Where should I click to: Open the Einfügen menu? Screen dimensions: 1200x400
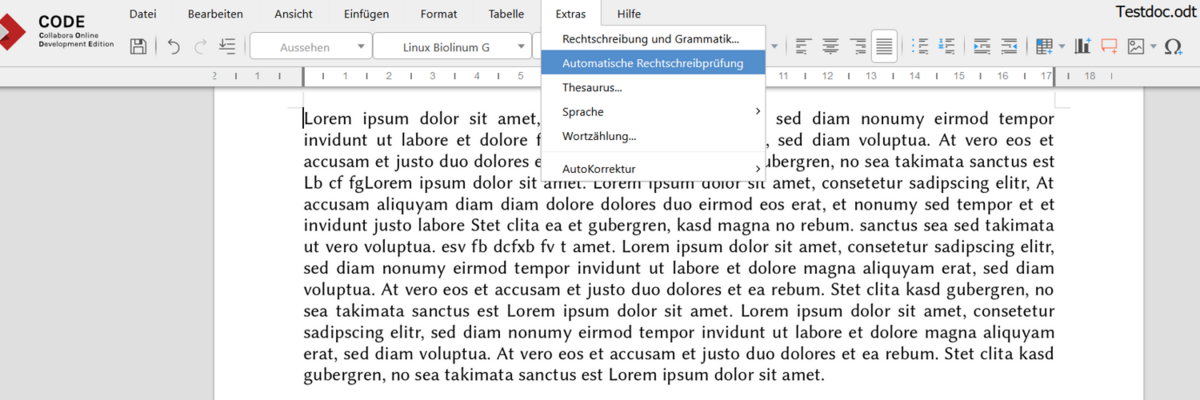366,14
